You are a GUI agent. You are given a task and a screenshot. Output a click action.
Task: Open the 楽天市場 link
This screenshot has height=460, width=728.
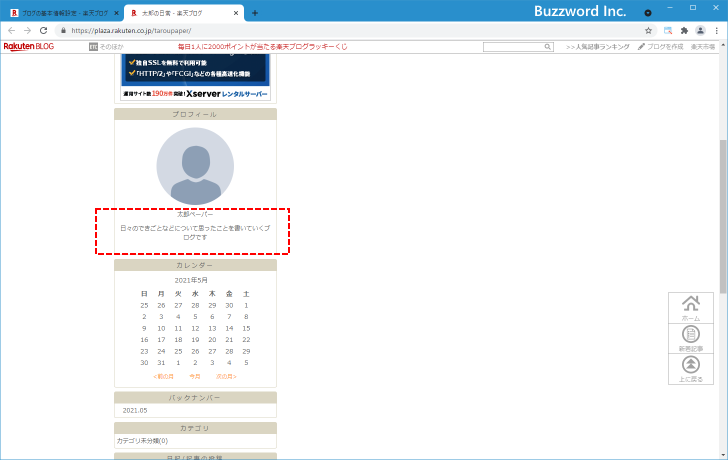point(703,47)
